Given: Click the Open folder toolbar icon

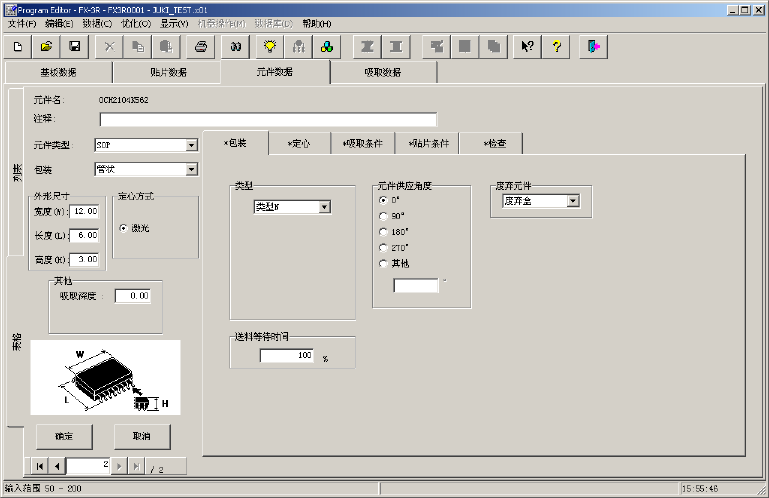Looking at the screenshot, I should click(x=46, y=47).
